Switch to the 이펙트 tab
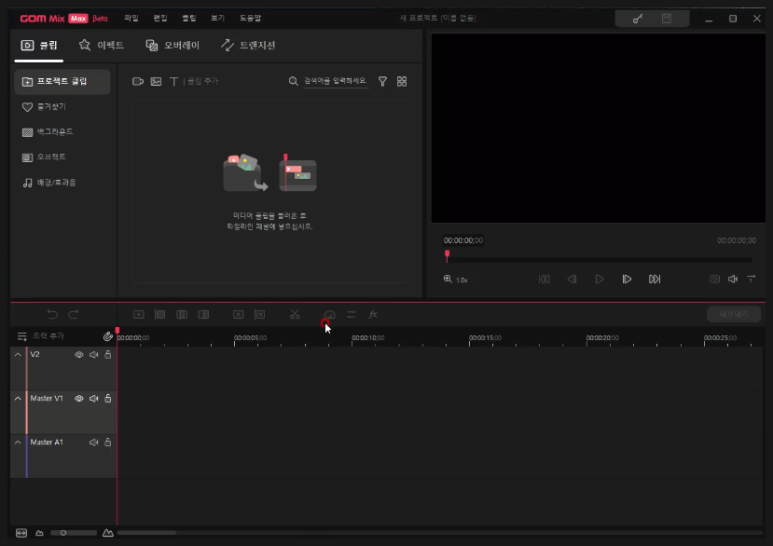Screen dimensions: 773x546 (101, 45)
